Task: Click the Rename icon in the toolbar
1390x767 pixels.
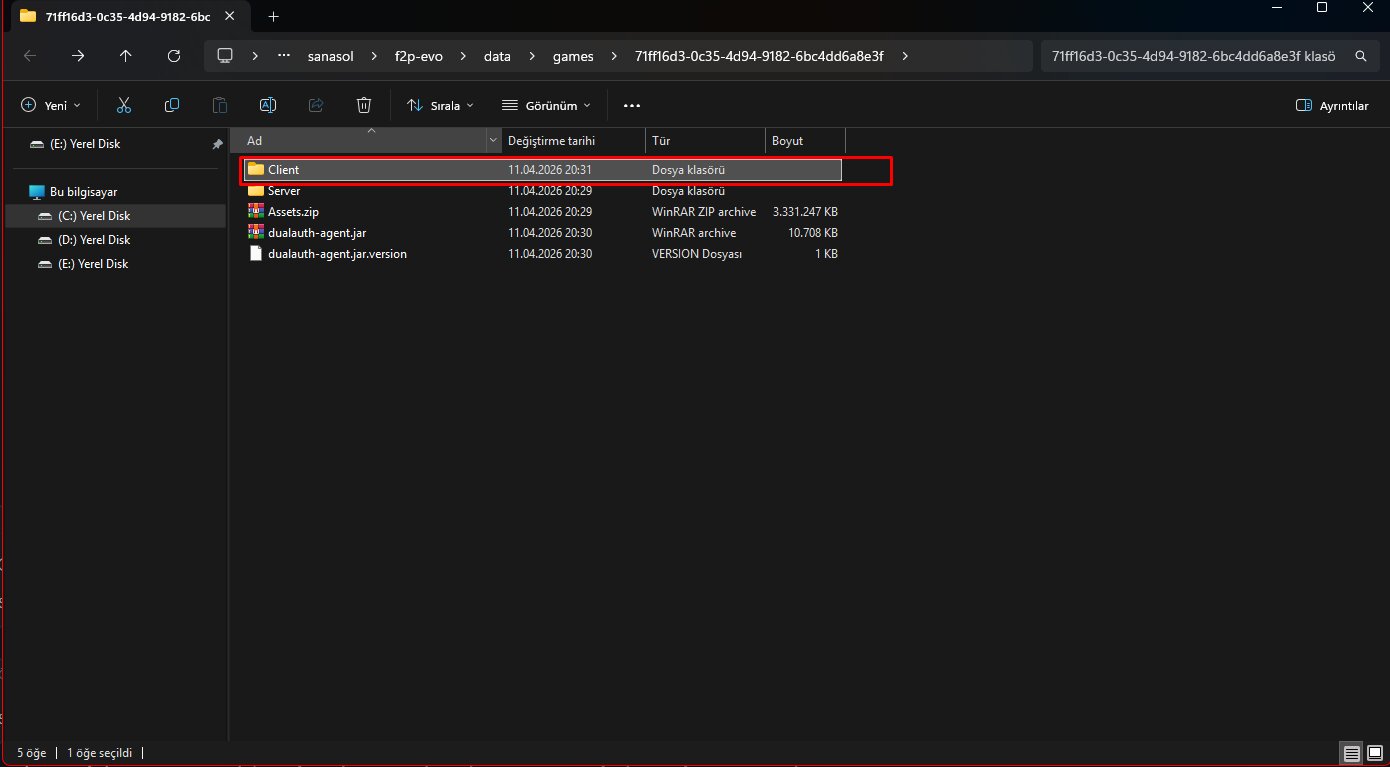Action: click(x=267, y=105)
